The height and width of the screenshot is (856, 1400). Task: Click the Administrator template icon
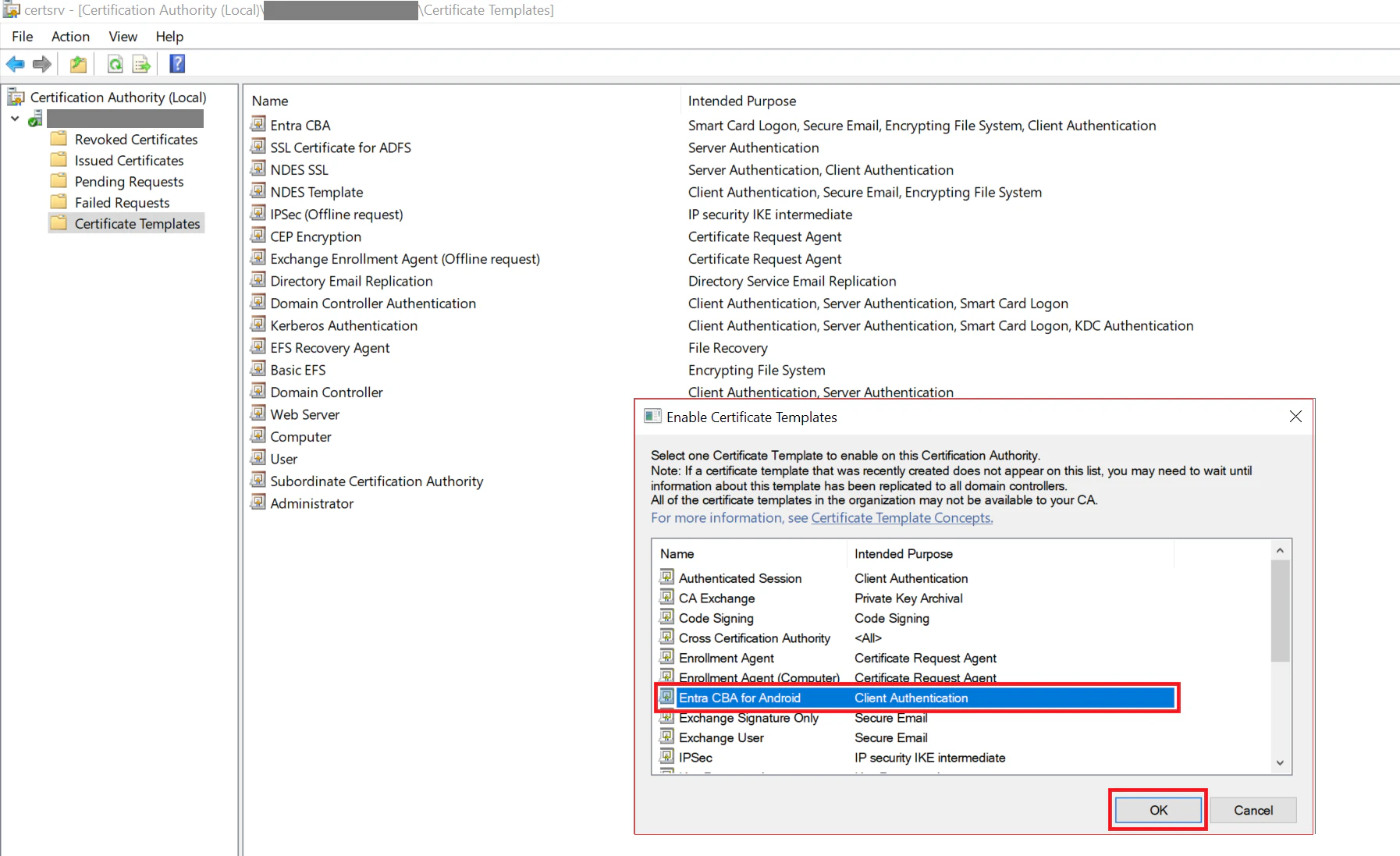(258, 503)
